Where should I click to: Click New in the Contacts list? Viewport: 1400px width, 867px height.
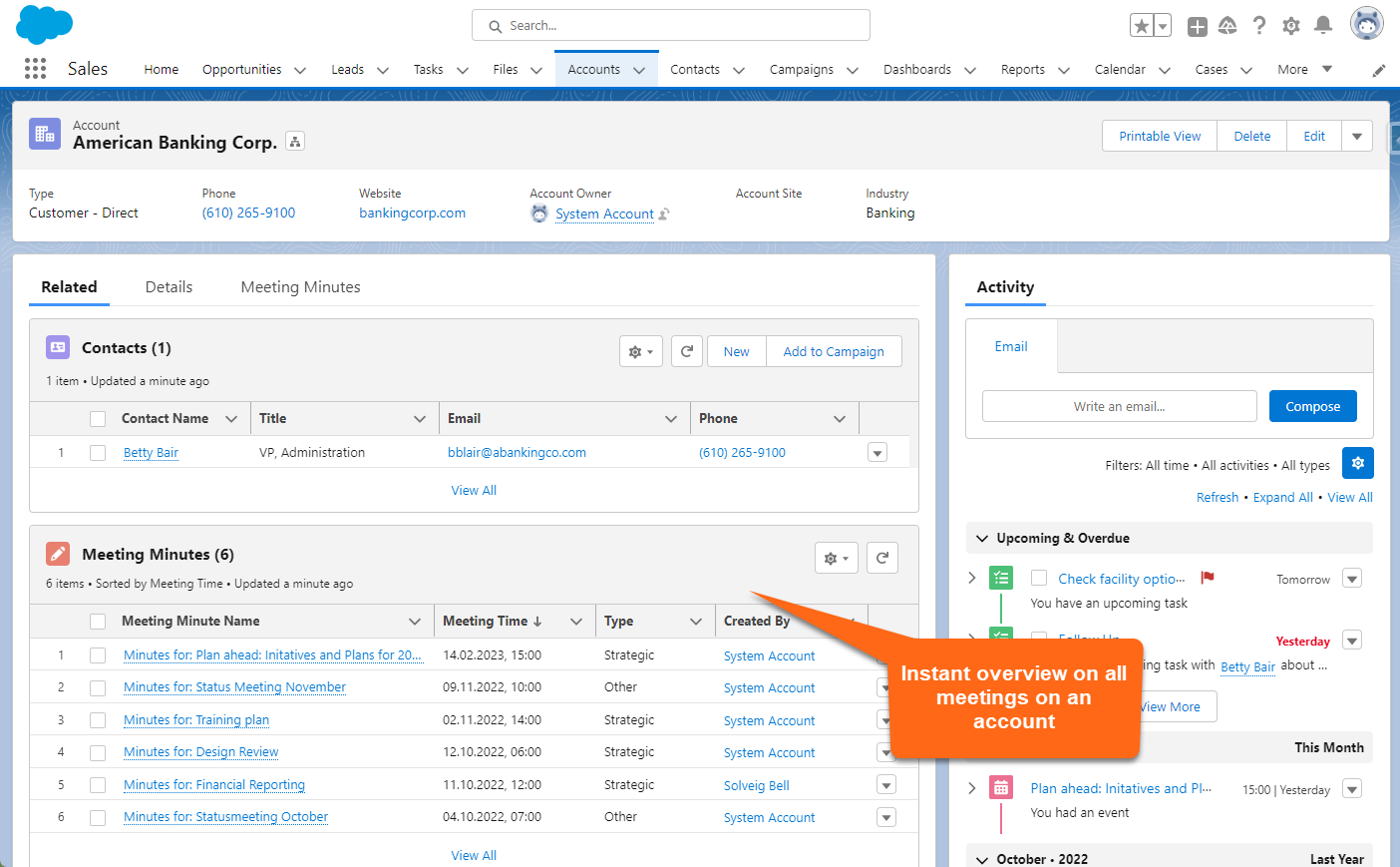(736, 351)
